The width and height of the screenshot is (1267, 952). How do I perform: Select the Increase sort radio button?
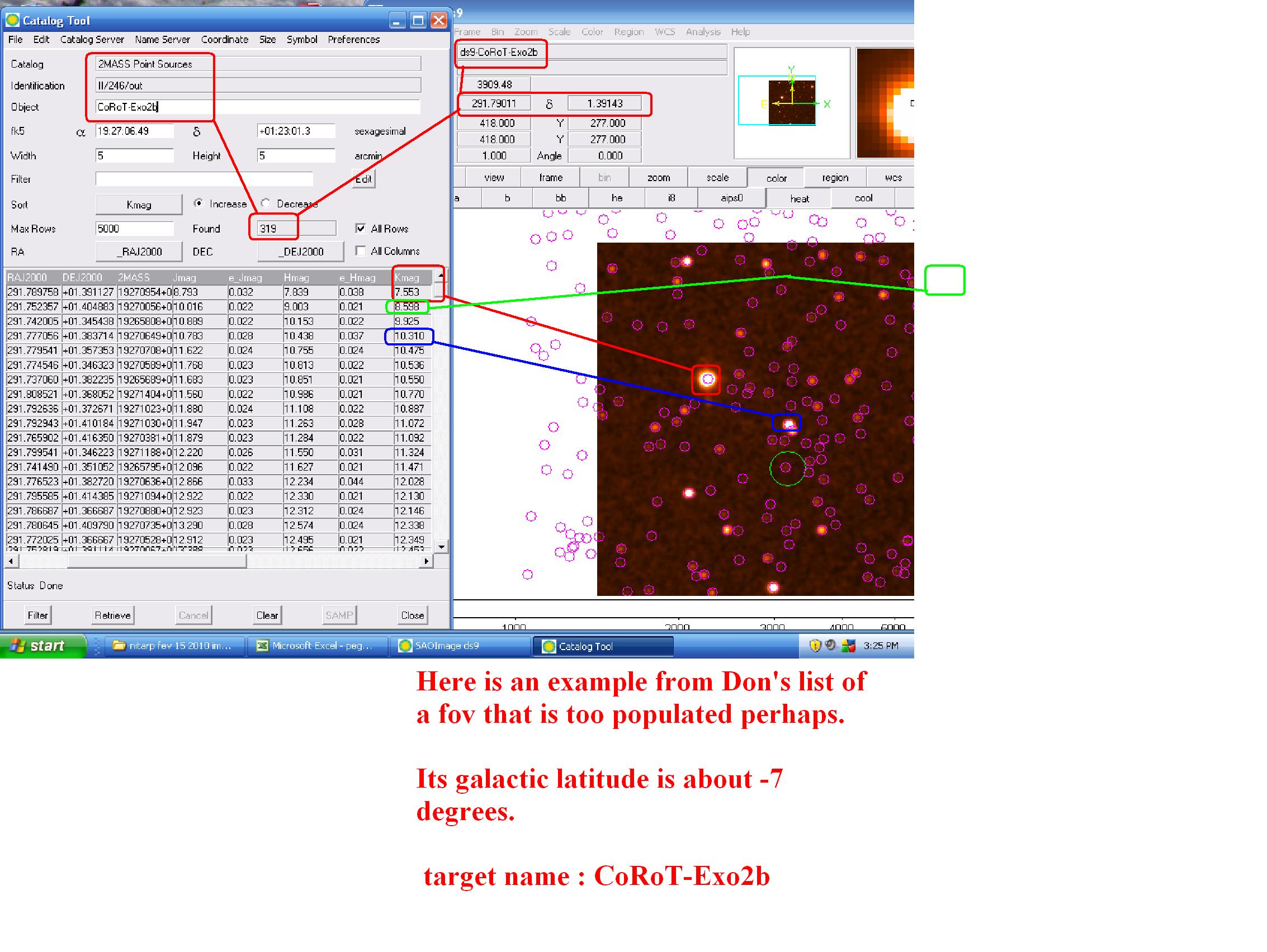click(198, 203)
